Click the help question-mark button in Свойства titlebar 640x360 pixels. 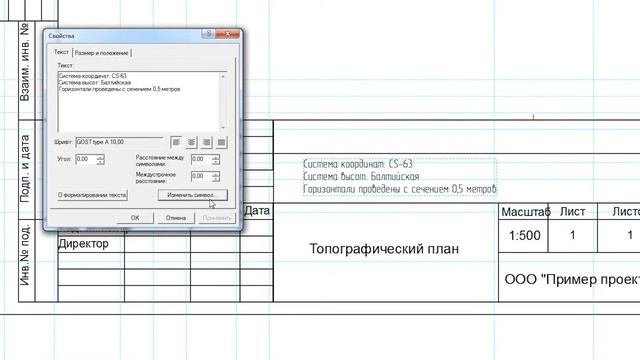(209, 33)
